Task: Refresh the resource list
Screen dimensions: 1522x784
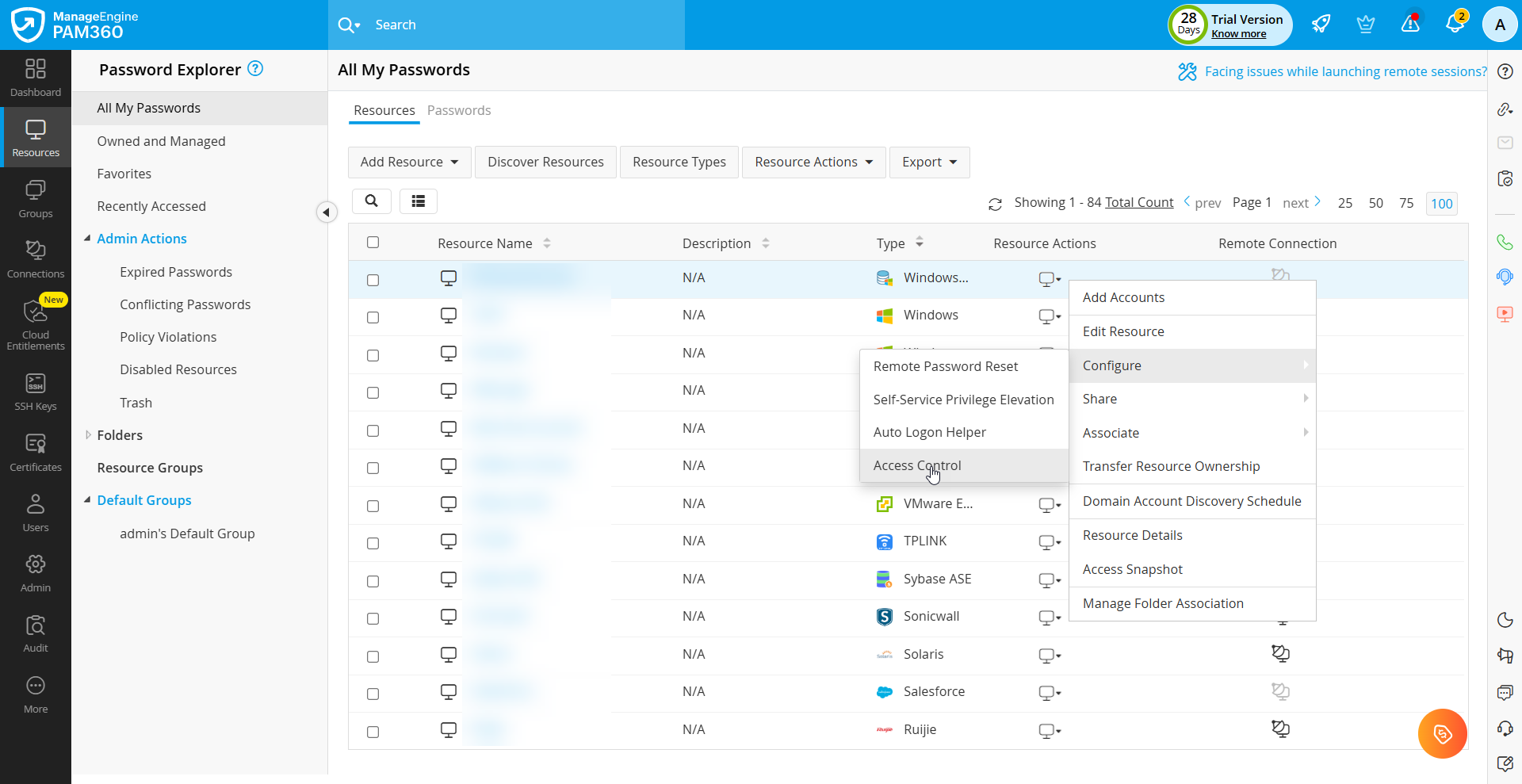Action: (995, 204)
